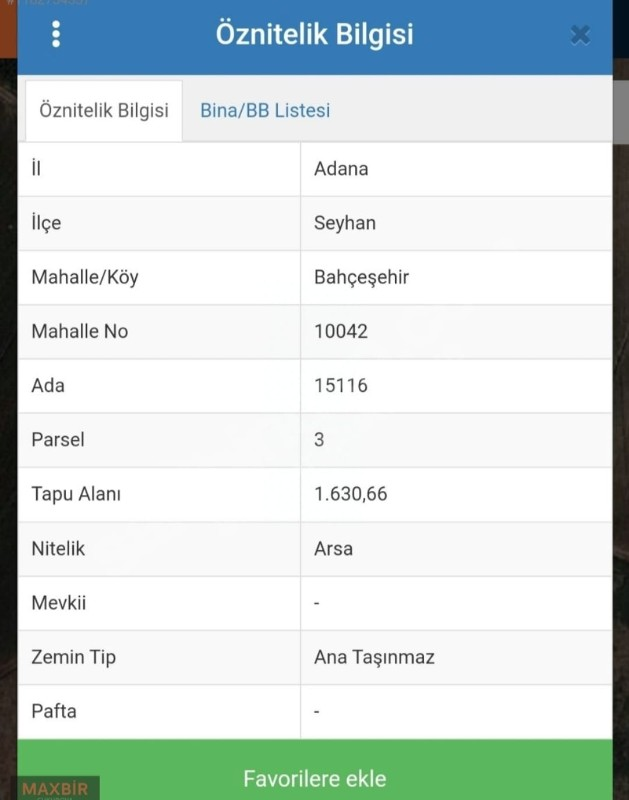Select the Pafta row label
The image size is (629, 800).
coord(54,711)
